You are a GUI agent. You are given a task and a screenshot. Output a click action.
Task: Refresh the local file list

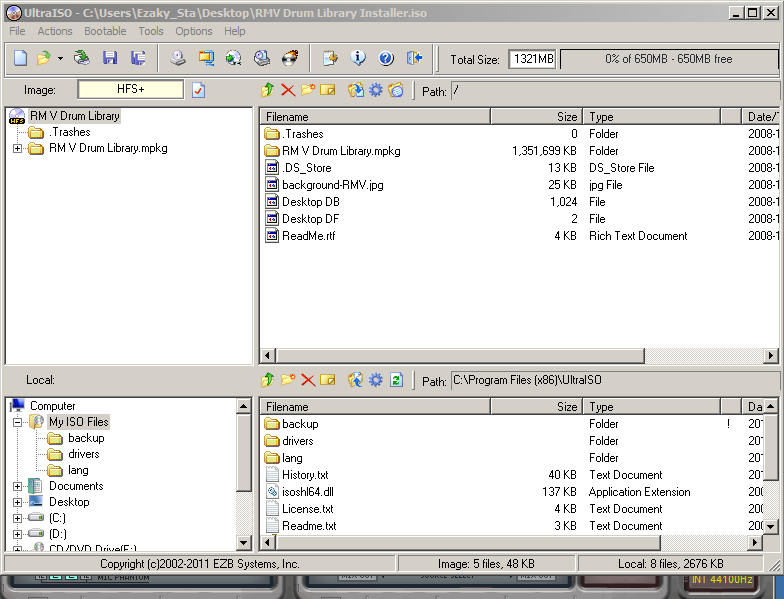pyautogui.click(x=396, y=380)
